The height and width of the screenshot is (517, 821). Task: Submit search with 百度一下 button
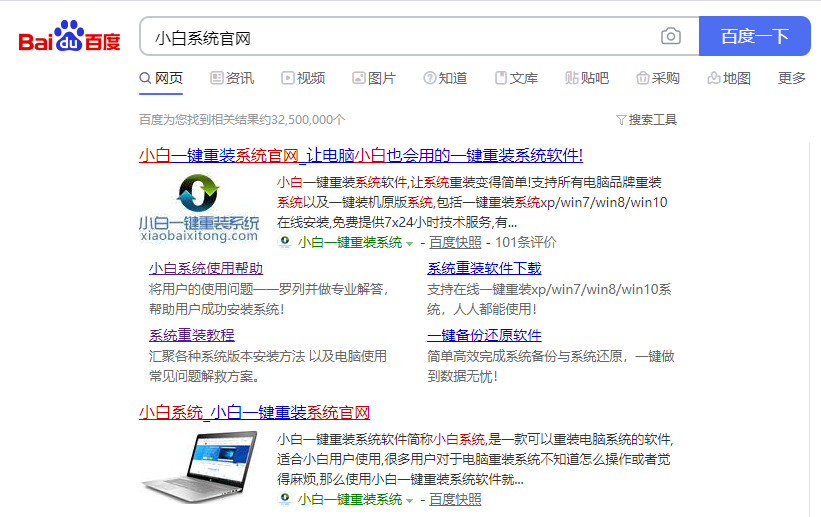[755, 36]
